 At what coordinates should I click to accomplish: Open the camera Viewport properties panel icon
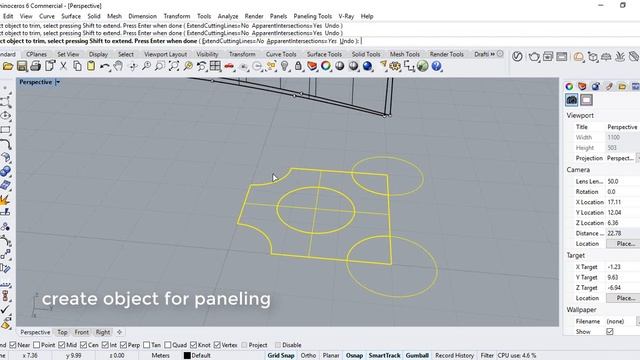571,100
